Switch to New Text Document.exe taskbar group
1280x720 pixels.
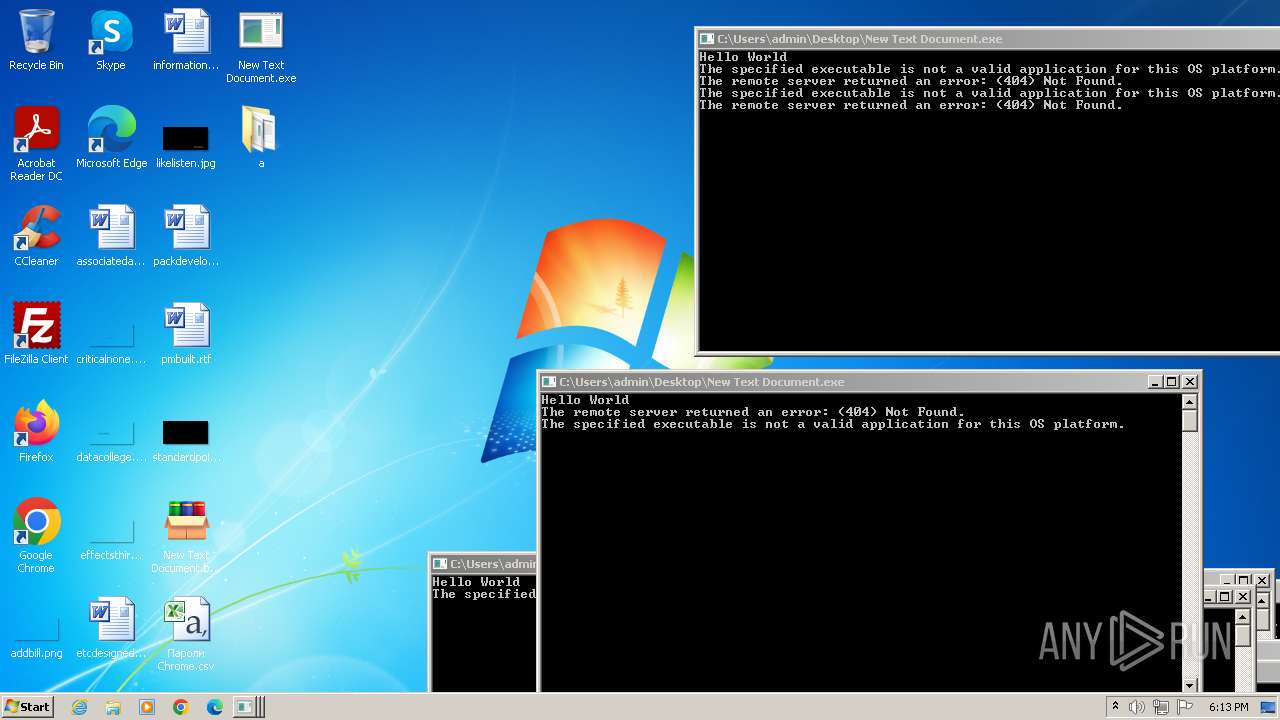click(x=248, y=707)
